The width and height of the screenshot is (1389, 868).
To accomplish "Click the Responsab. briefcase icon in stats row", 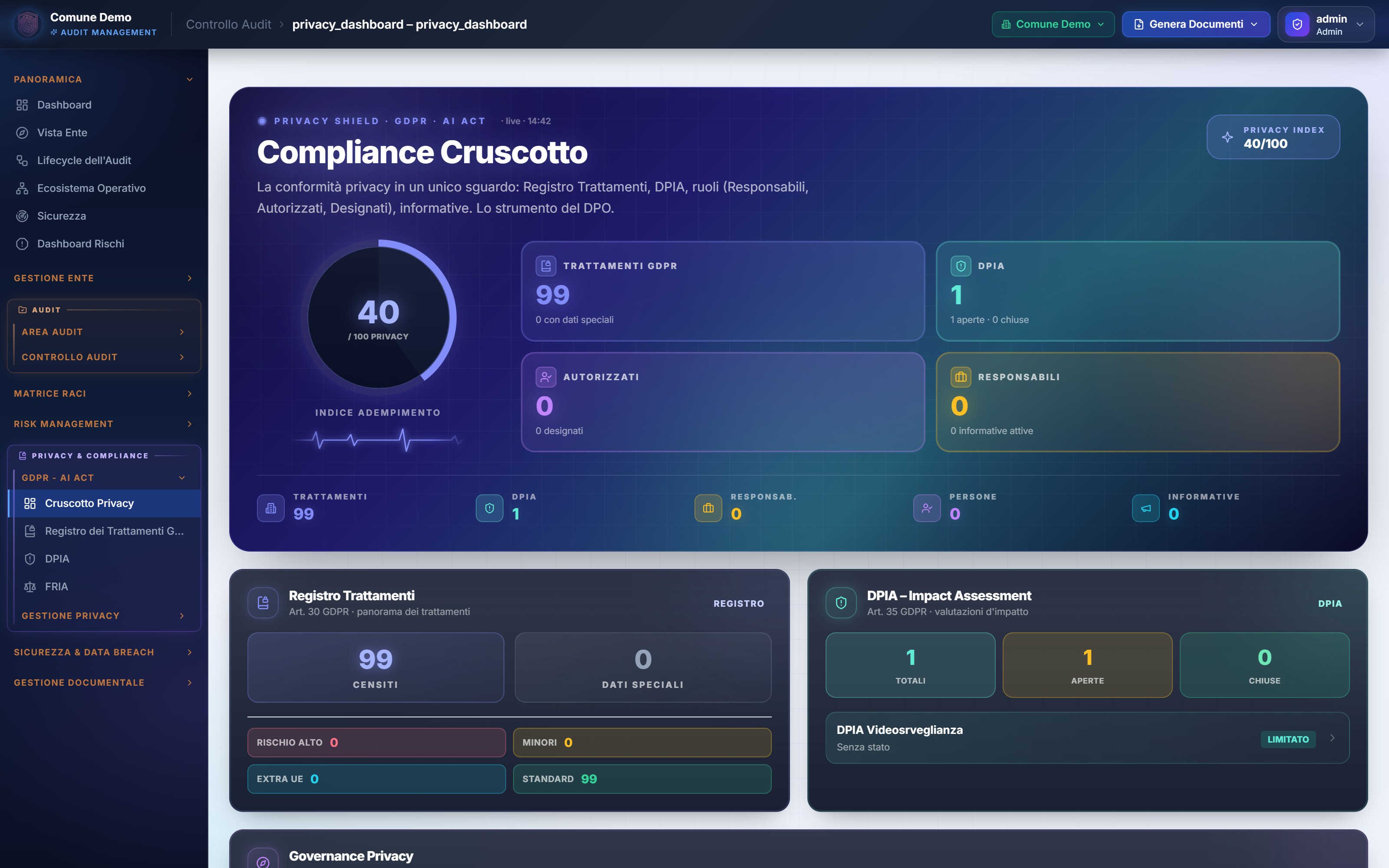I will point(708,508).
